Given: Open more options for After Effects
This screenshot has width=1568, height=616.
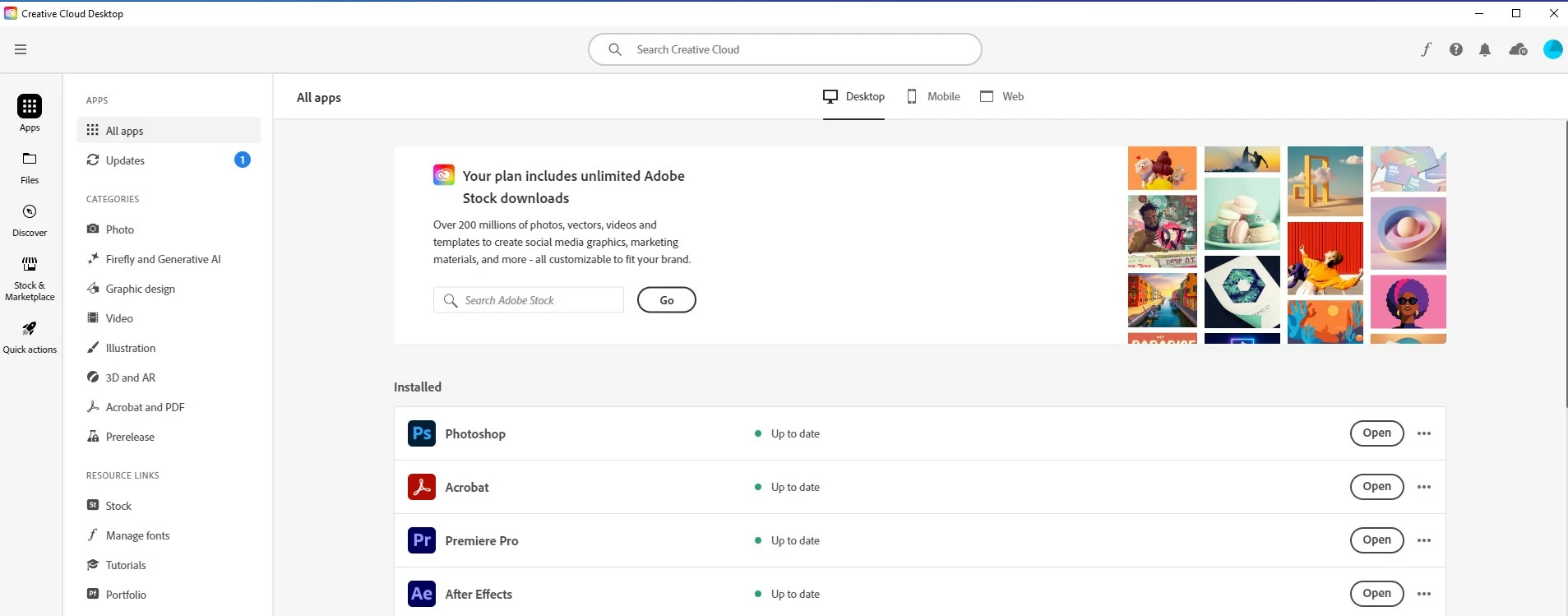Looking at the screenshot, I should tap(1424, 594).
